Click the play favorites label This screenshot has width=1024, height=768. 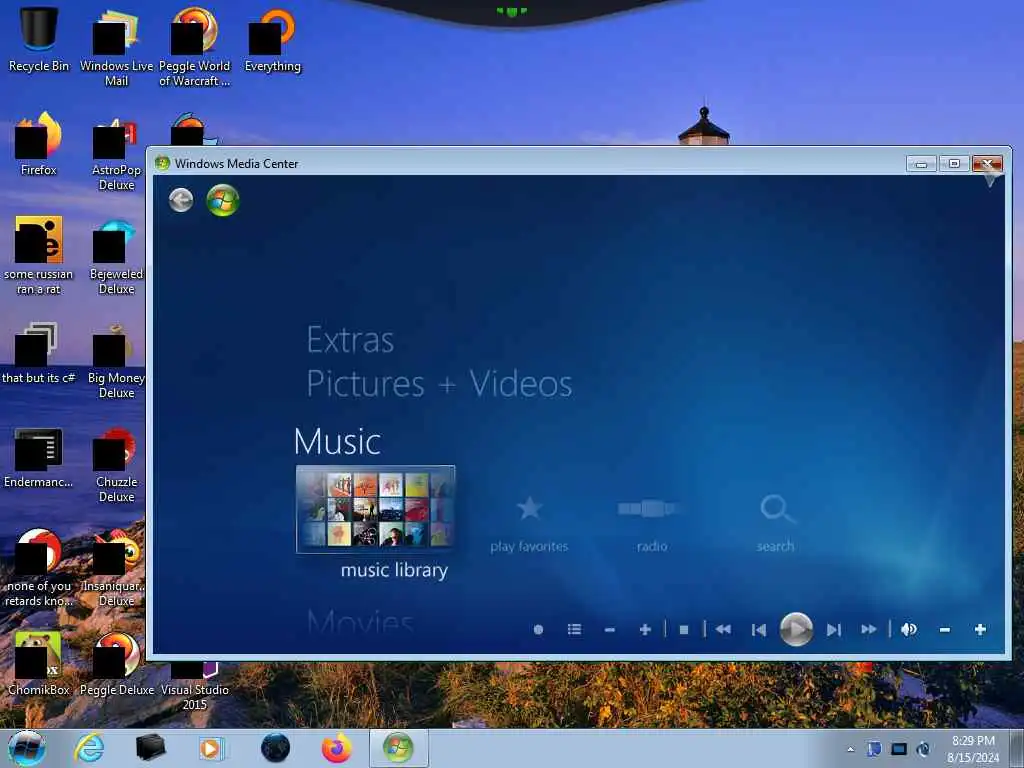[x=529, y=547]
